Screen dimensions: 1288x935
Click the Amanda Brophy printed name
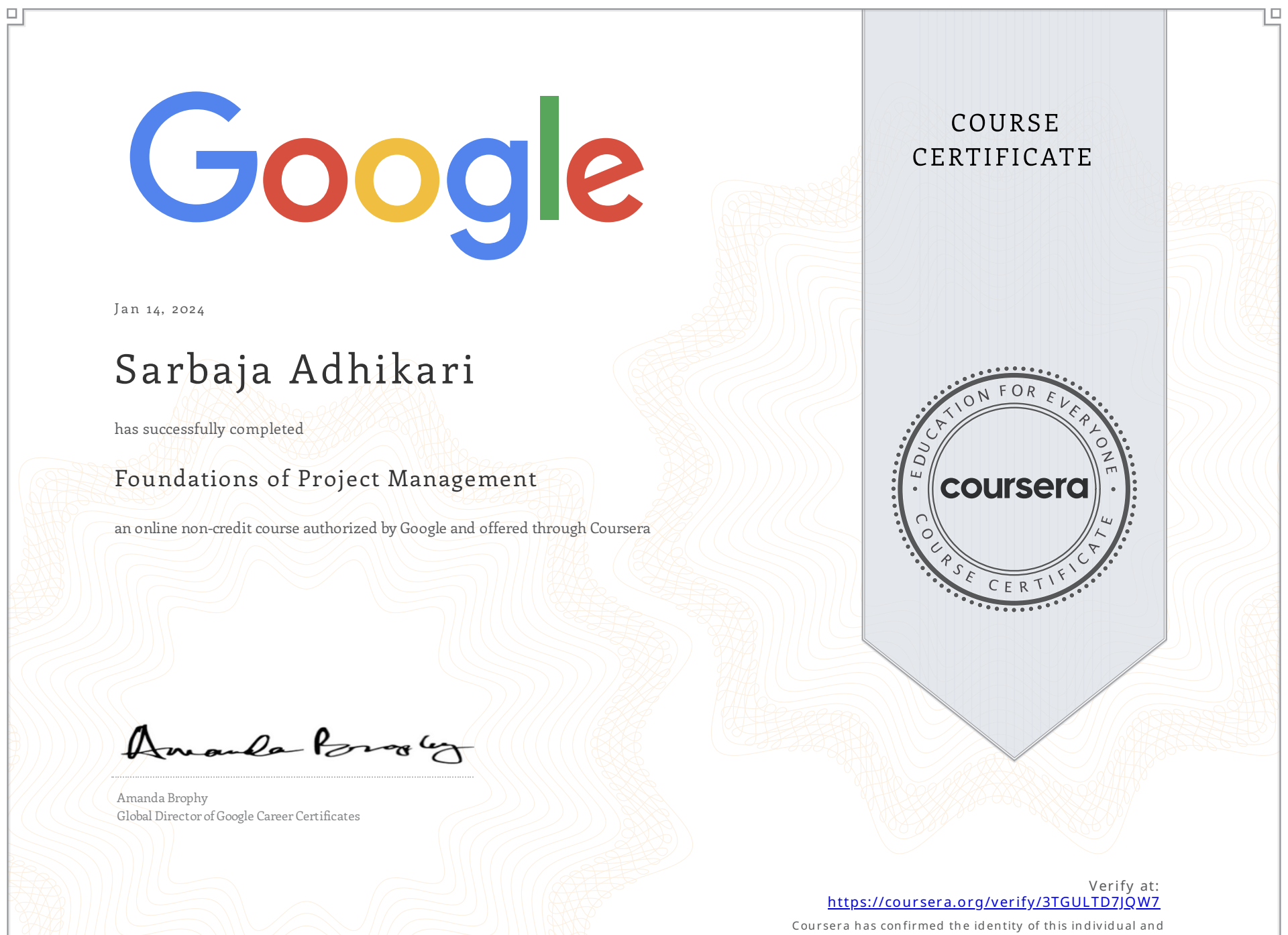pos(162,798)
